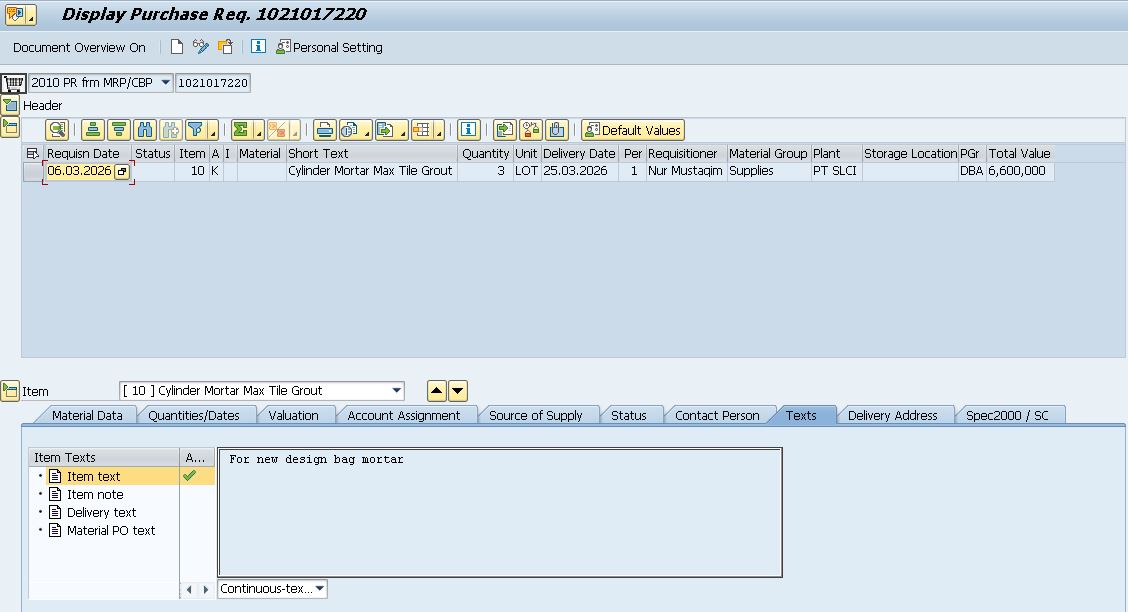Click the Sort Descending icon in grid toolbar

coord(119,130)
